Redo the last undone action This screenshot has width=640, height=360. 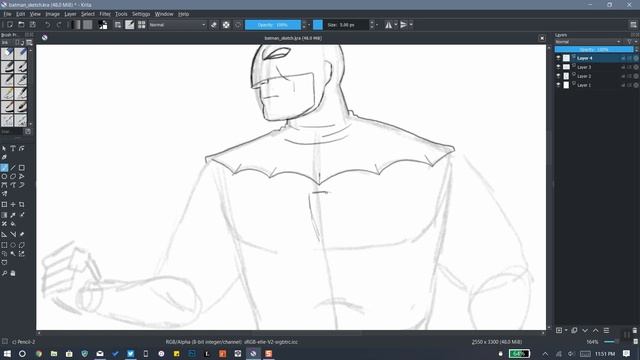coord(59,25)
